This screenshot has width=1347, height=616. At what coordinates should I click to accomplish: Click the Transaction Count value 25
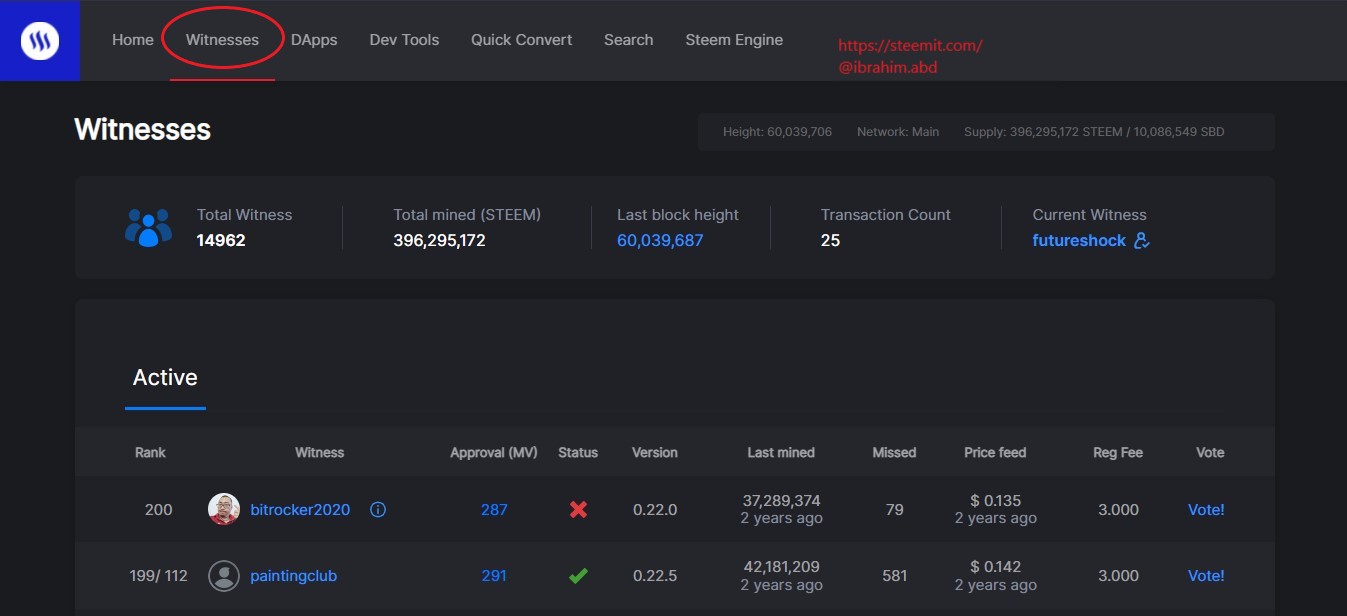[830, 241]
